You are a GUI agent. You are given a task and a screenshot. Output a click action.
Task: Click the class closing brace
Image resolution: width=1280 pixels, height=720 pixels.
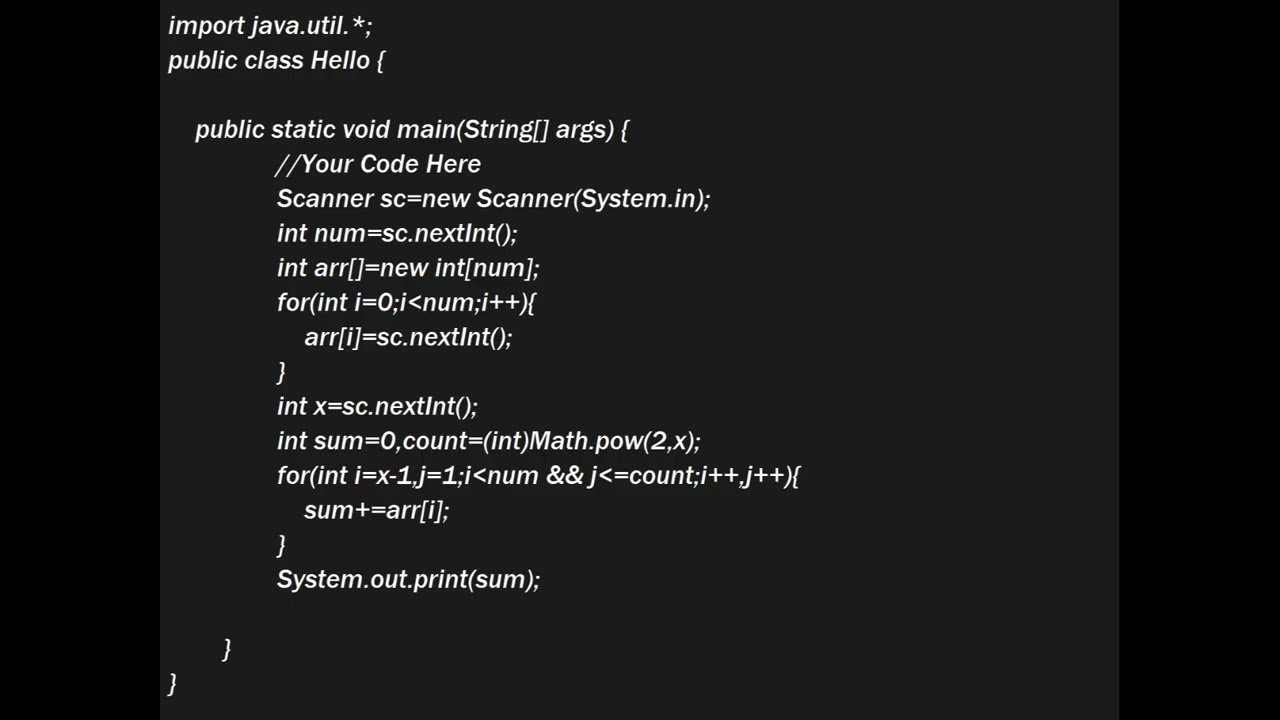tap(172, 684)
